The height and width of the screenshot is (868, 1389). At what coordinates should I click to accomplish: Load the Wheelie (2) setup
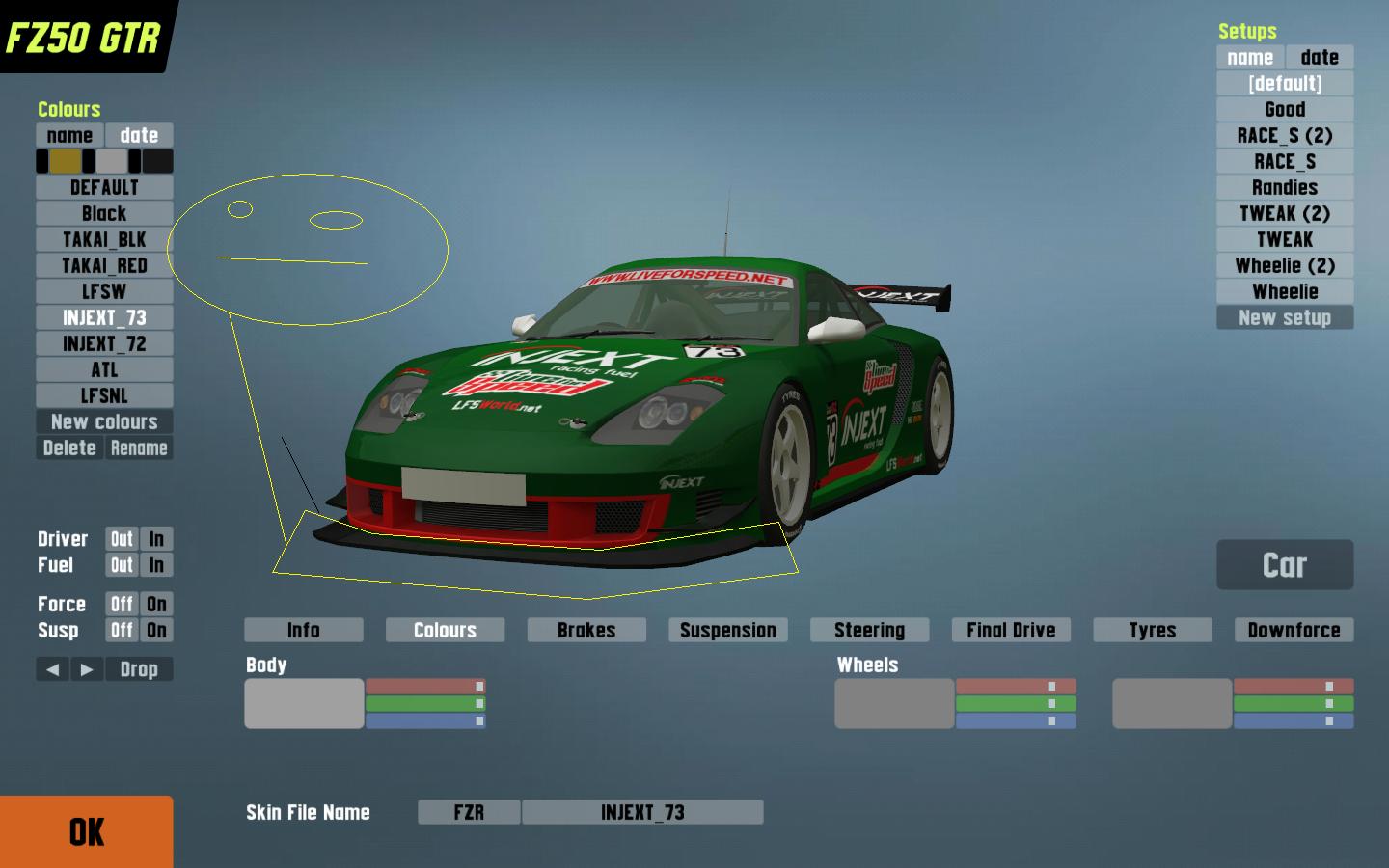pos(1285,265)
